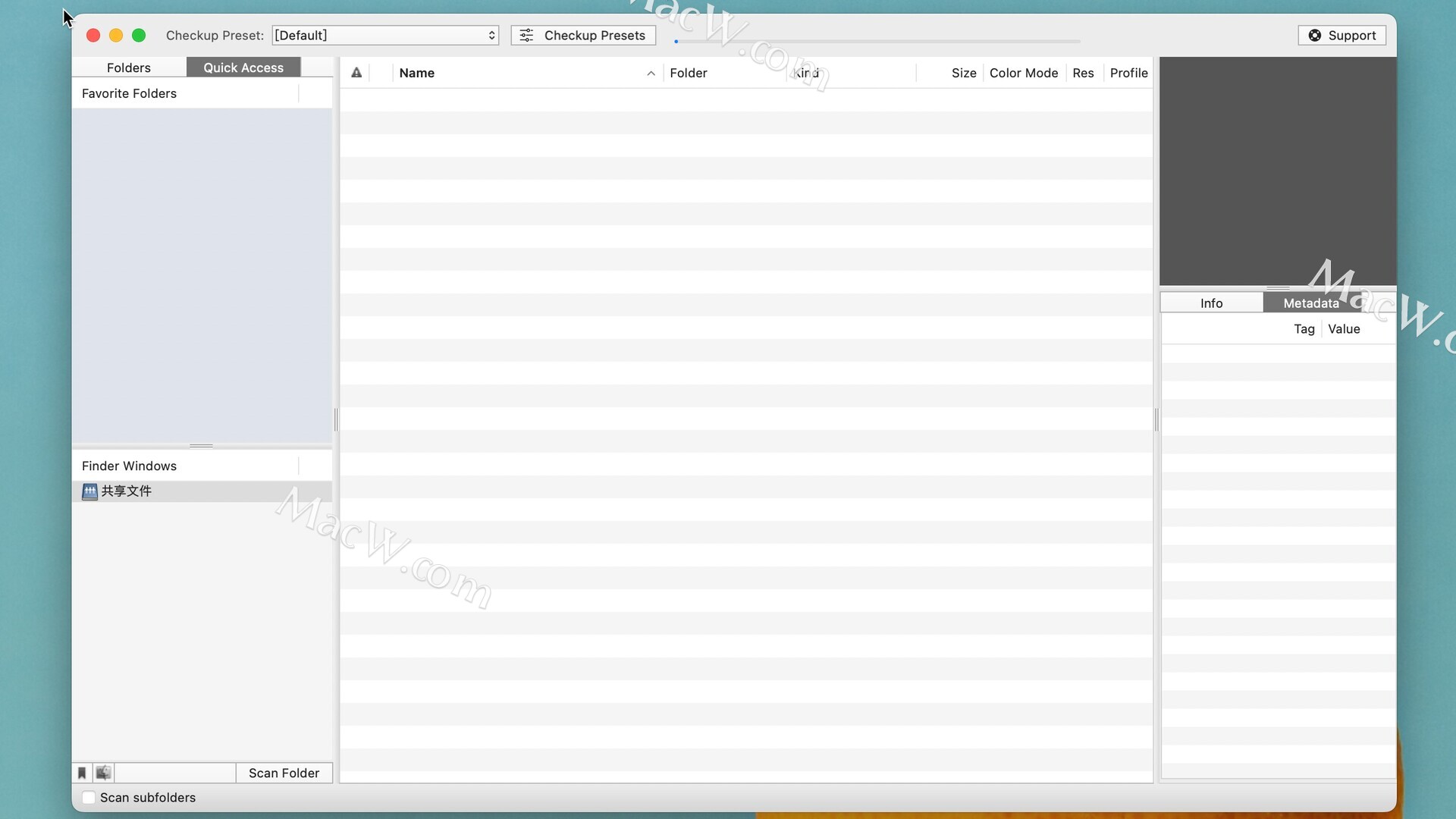
Task: Toggle Name column sort arrow
Action: [x=651, y=74]
